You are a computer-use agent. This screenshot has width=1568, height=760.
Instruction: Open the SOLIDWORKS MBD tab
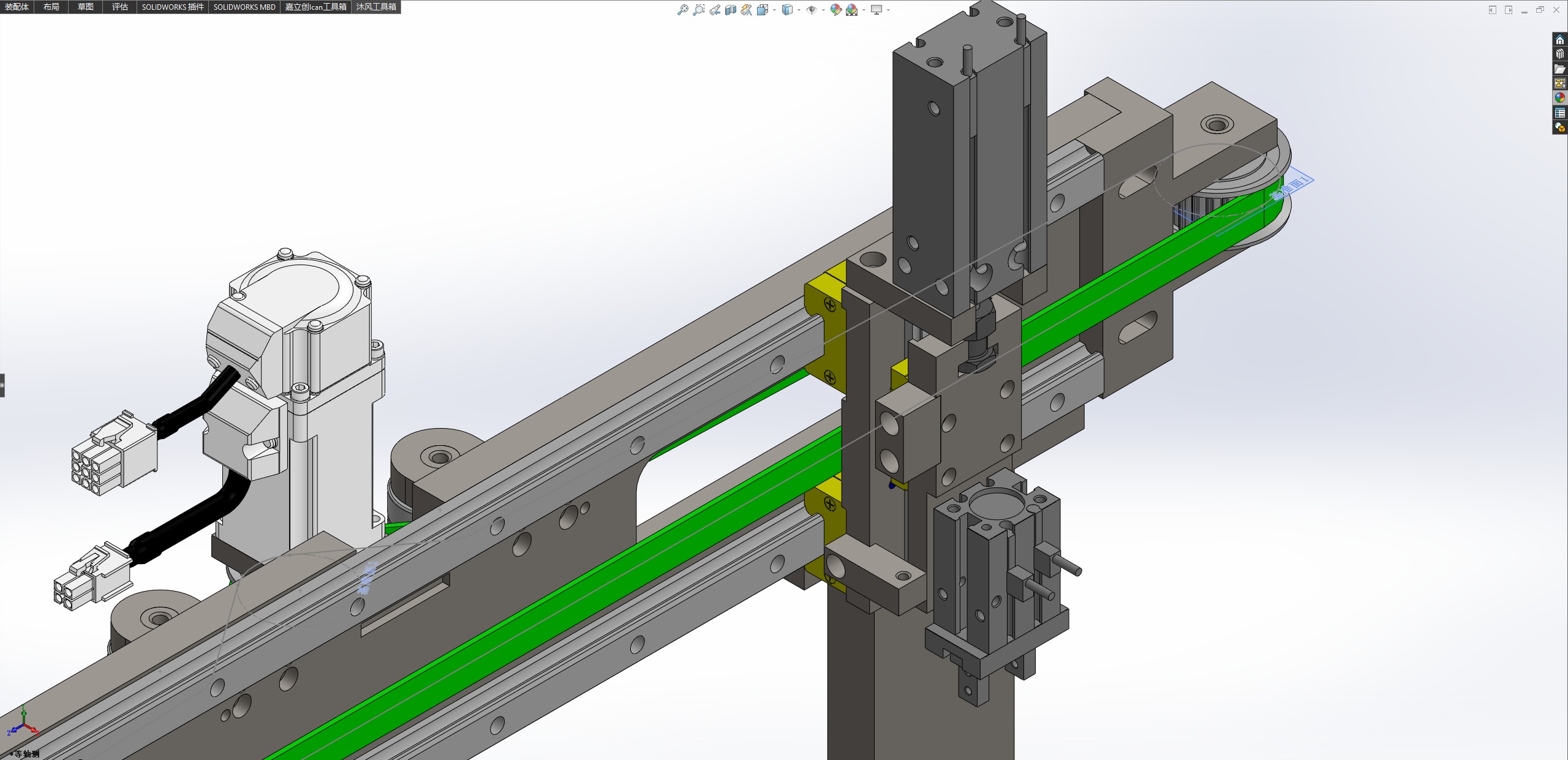244,7
